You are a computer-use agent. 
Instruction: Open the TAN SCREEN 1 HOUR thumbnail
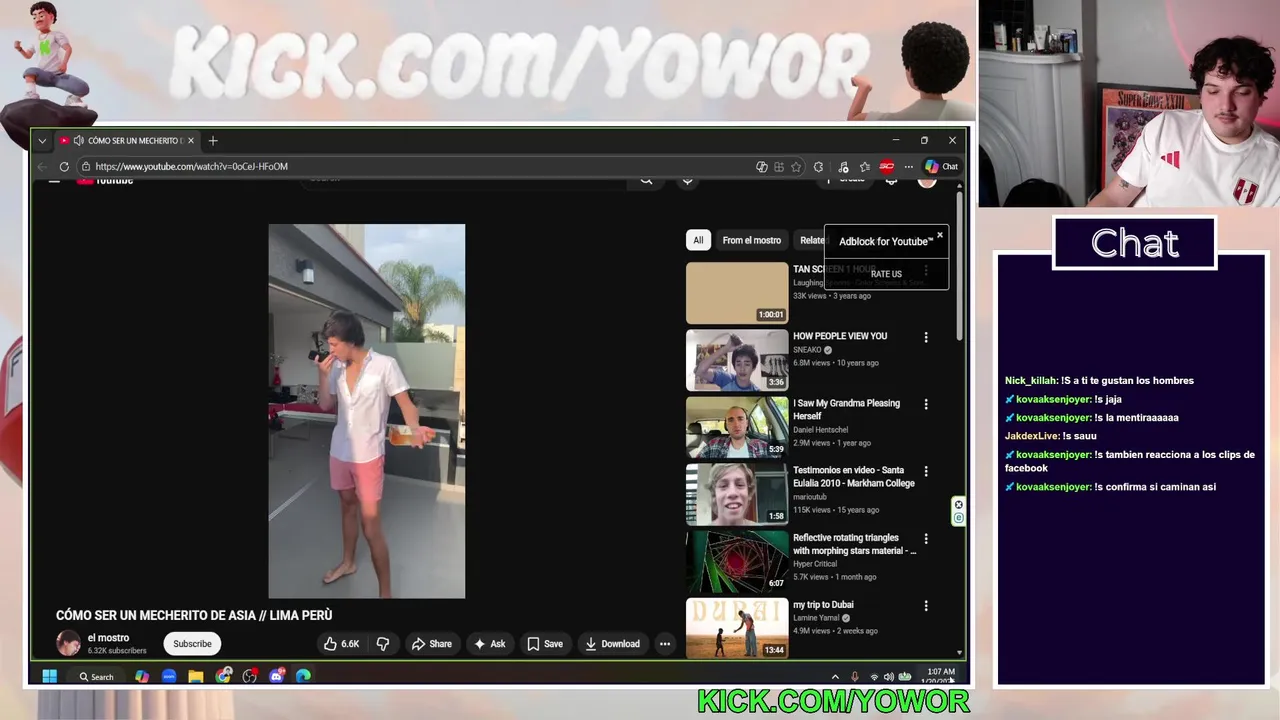(737, 293)
